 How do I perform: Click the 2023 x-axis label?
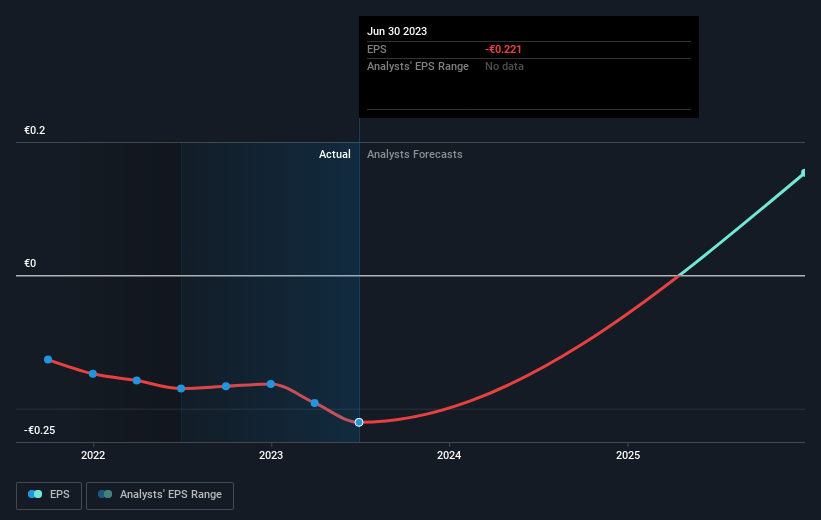[x=271, y=455]
